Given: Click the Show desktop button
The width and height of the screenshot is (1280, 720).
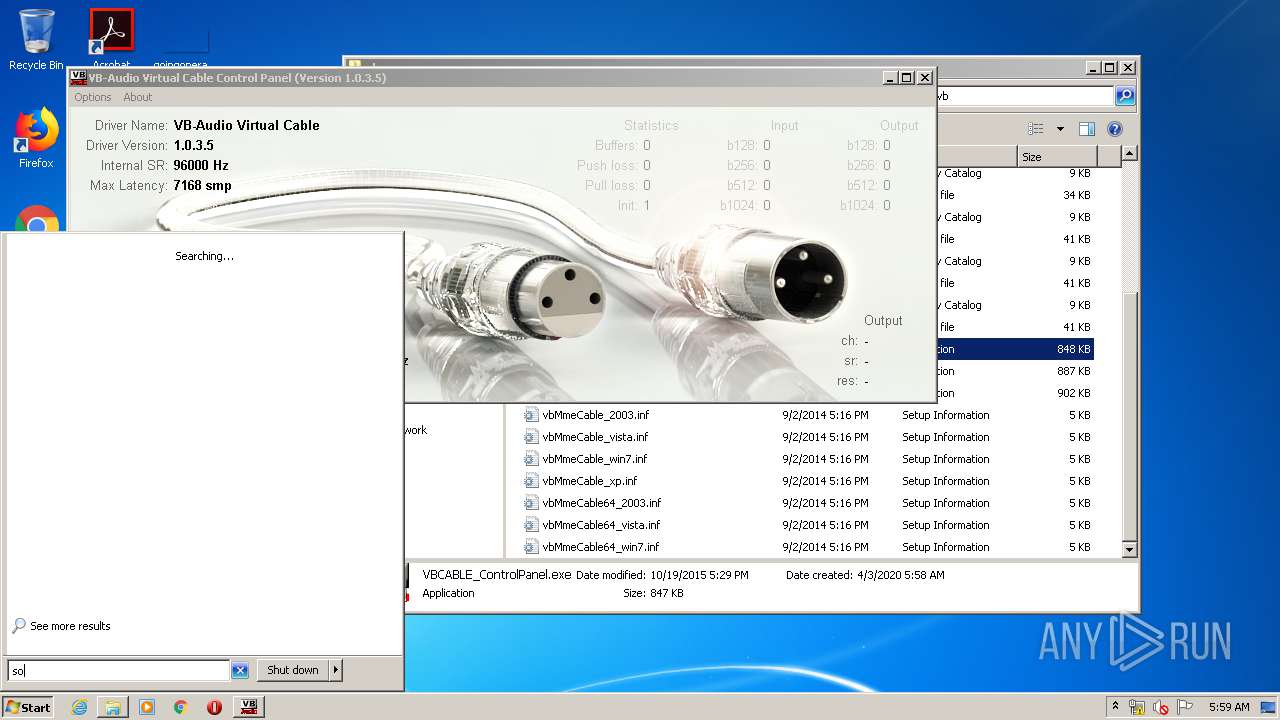Looking at the screenshot, I should pyautogui.click(x=1269, y=707).
